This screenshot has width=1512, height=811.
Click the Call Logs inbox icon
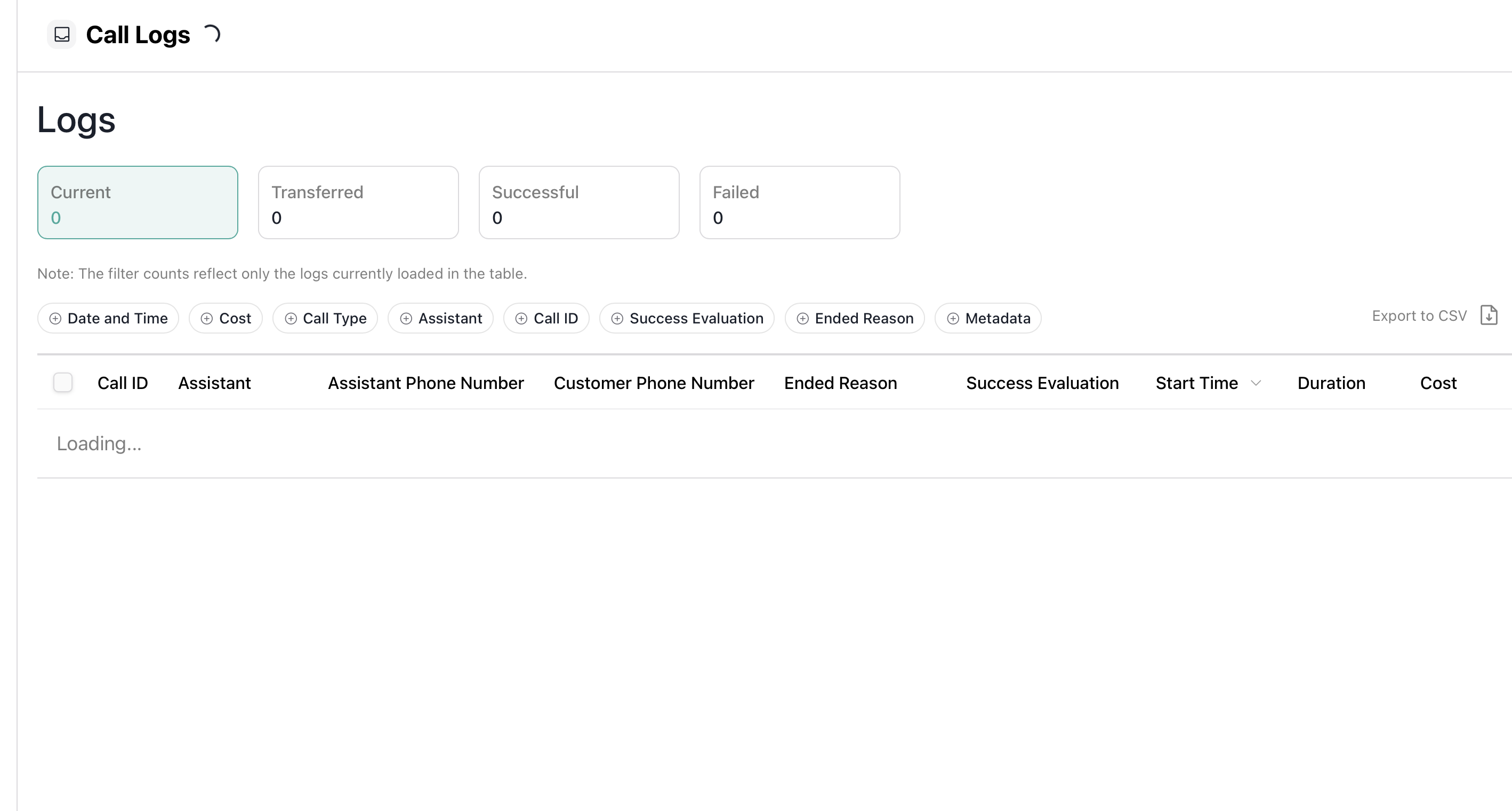tap(62, 35)
